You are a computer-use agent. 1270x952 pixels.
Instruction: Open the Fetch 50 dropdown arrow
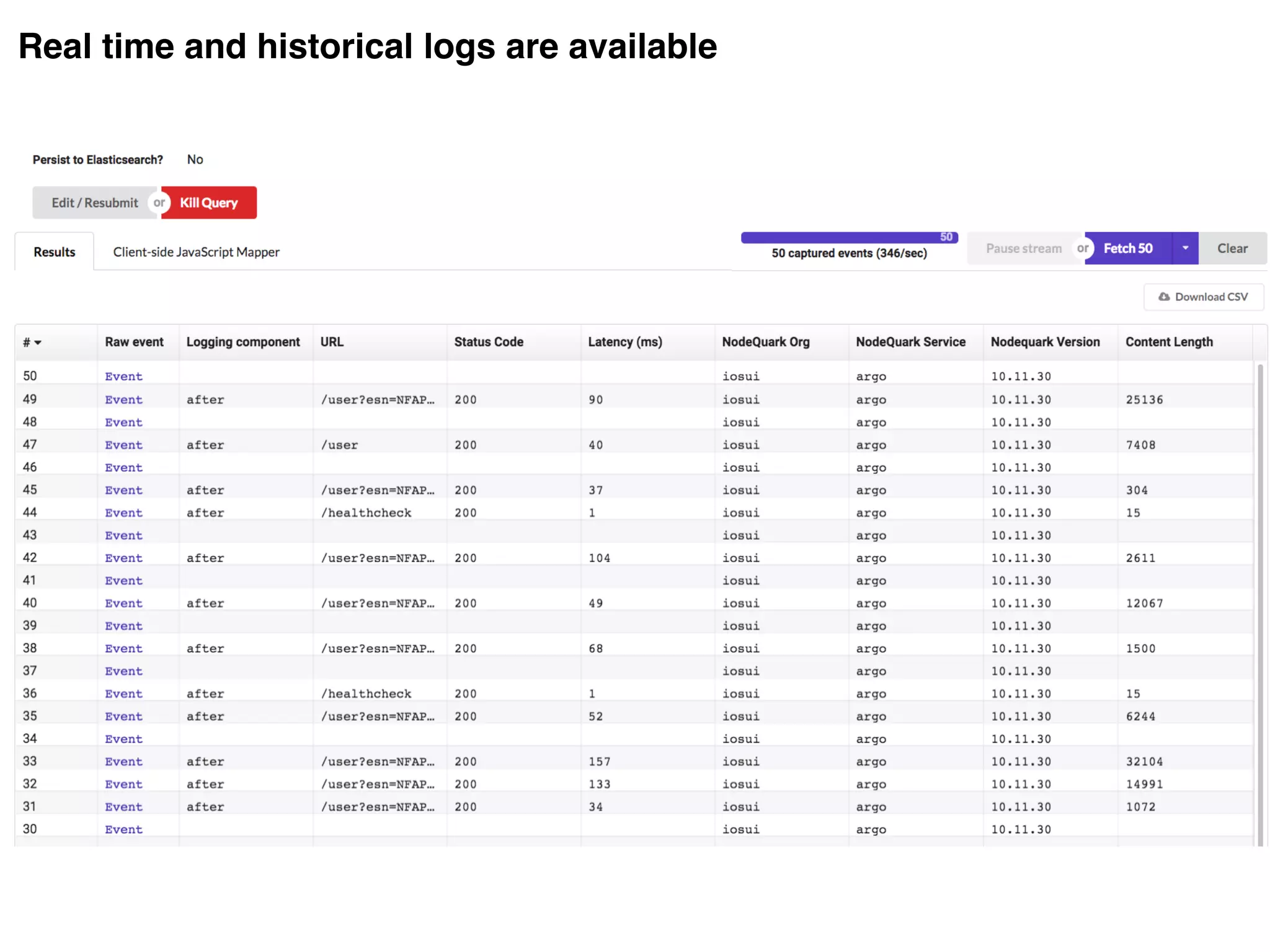point(1185,249)
